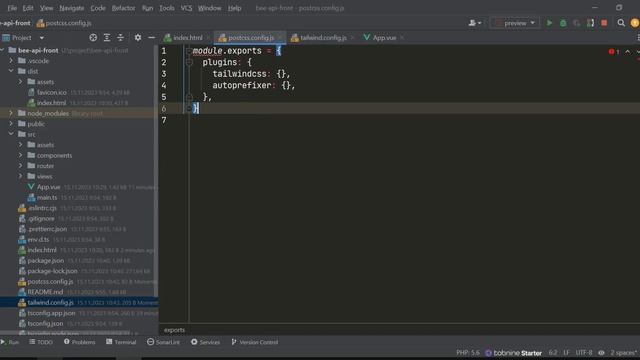Run the preview configuration

549,23
